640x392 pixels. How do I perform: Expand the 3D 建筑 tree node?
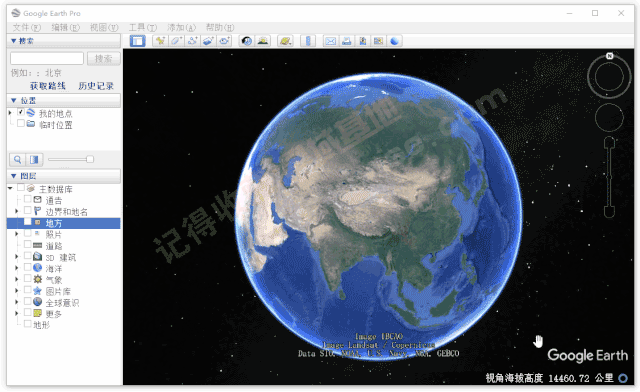tap(17, 257)
